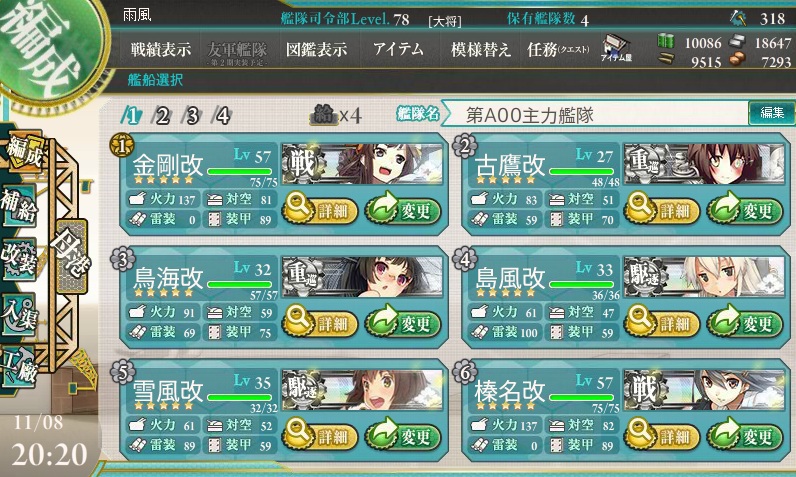Switch to fleet number 3 tab

[192, 116]
